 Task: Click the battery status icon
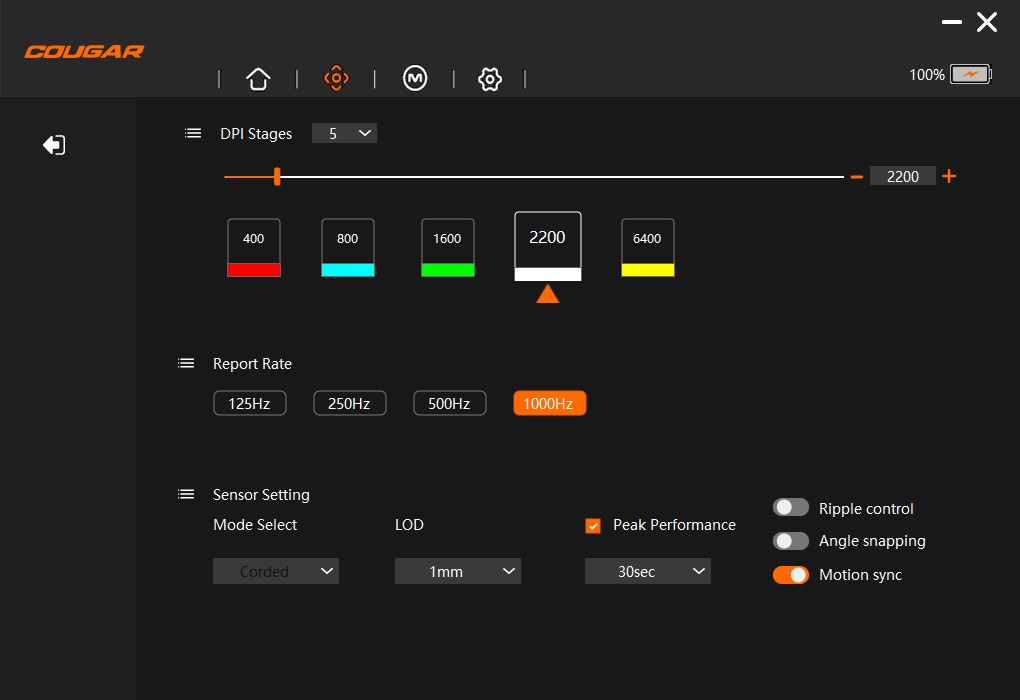coord(969,75)
